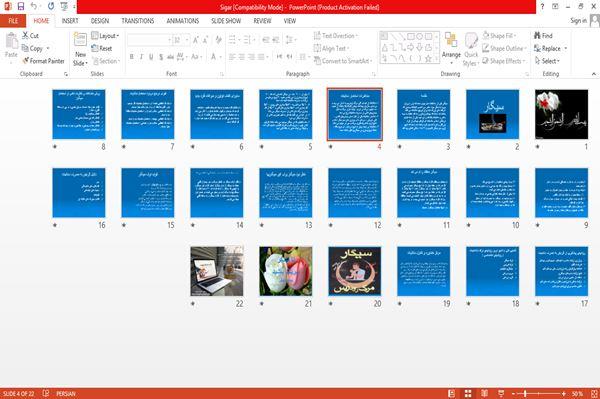Open Quick Styles gallery
Screen dimensions: 600x399
[471, 50]
